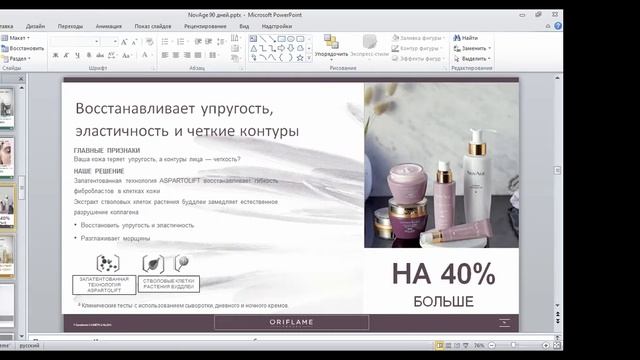Open Показ слайдов ribbon tab
The height and width of the screenshot is (360, 640).
(153, 26)
